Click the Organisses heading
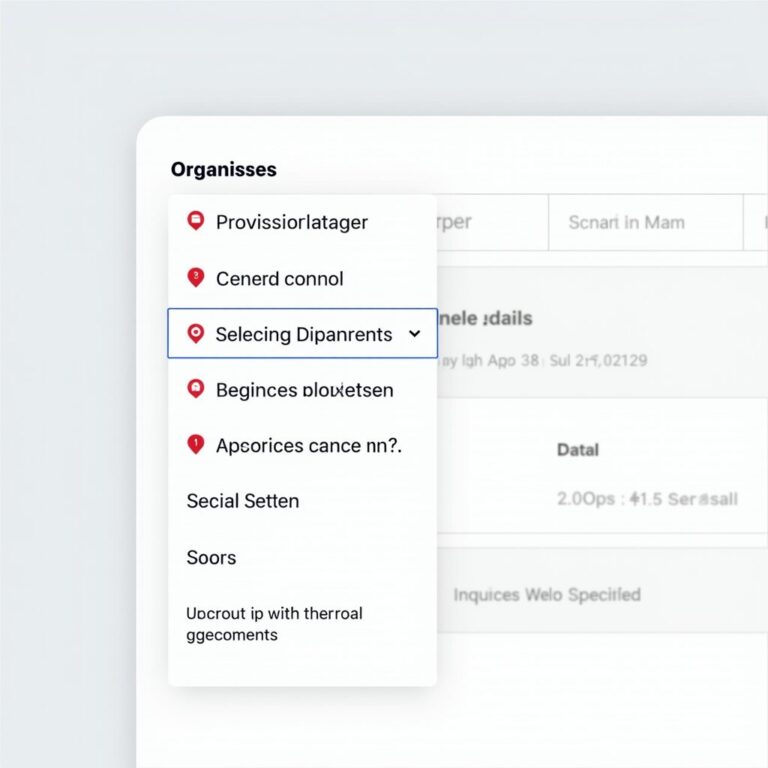Image resolution: width=768 pixels, height=768 pixels. tap(224, 169)
